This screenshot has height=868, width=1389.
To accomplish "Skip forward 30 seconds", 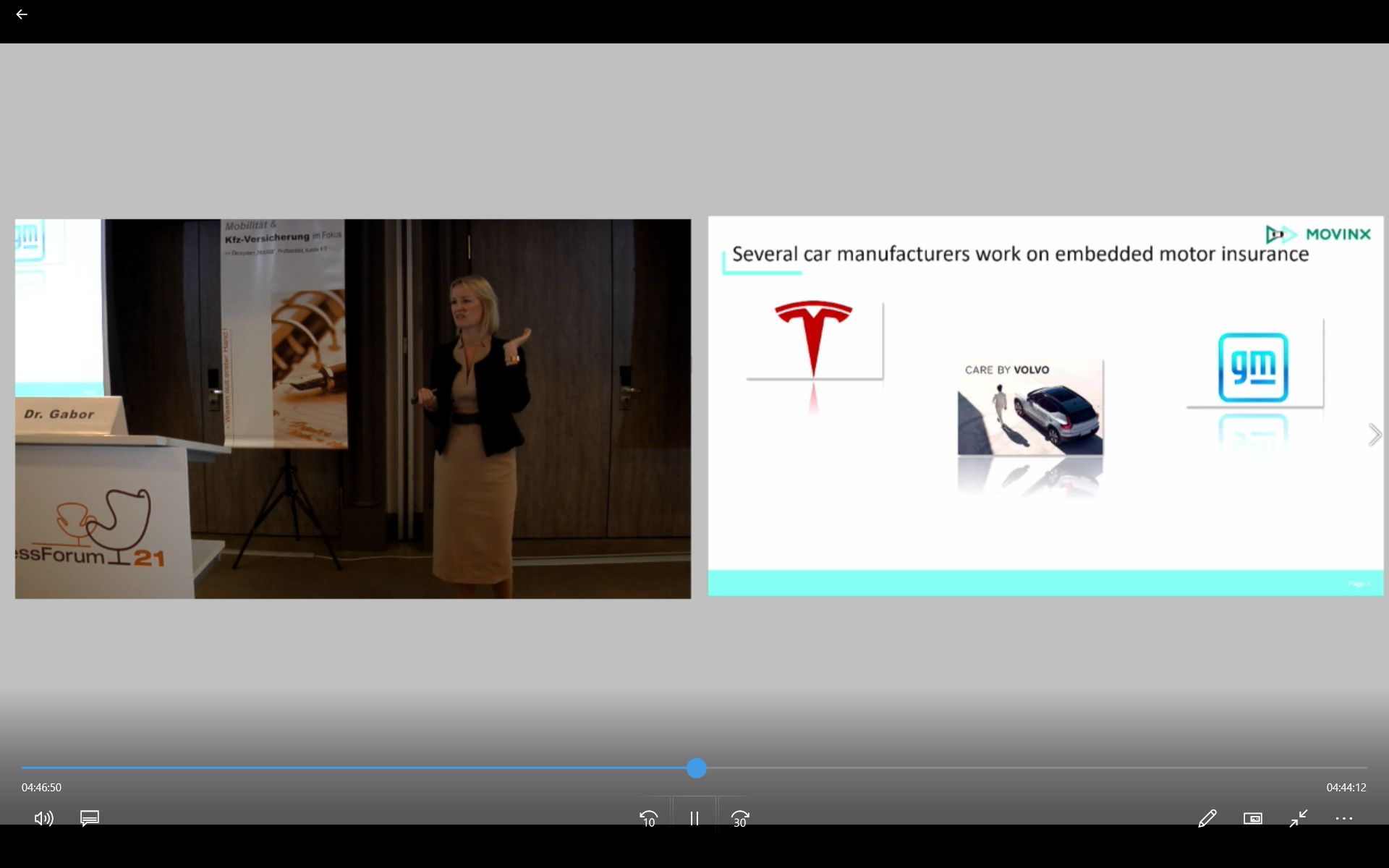I will tap(739, 818).
